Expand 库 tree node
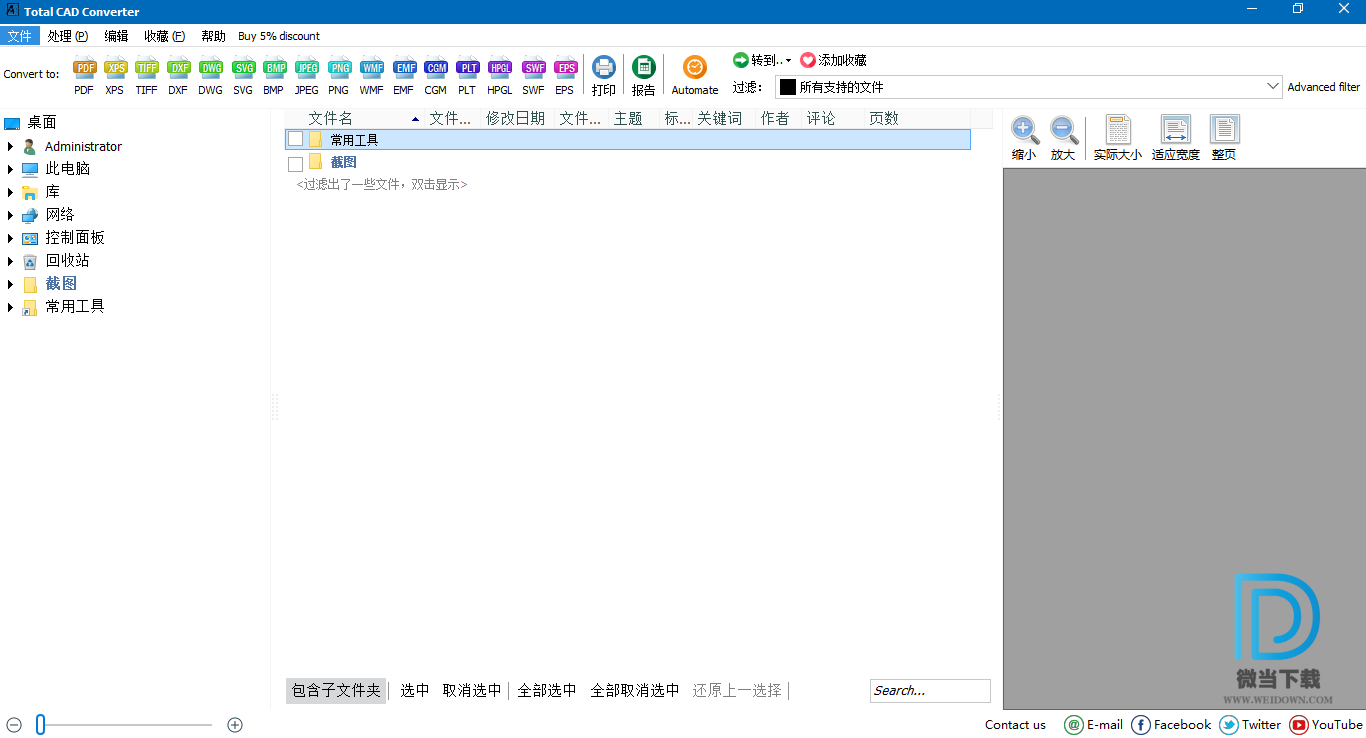Image resolution: width=1366 pixels, height=738 pixels. (x=10, y=192)
